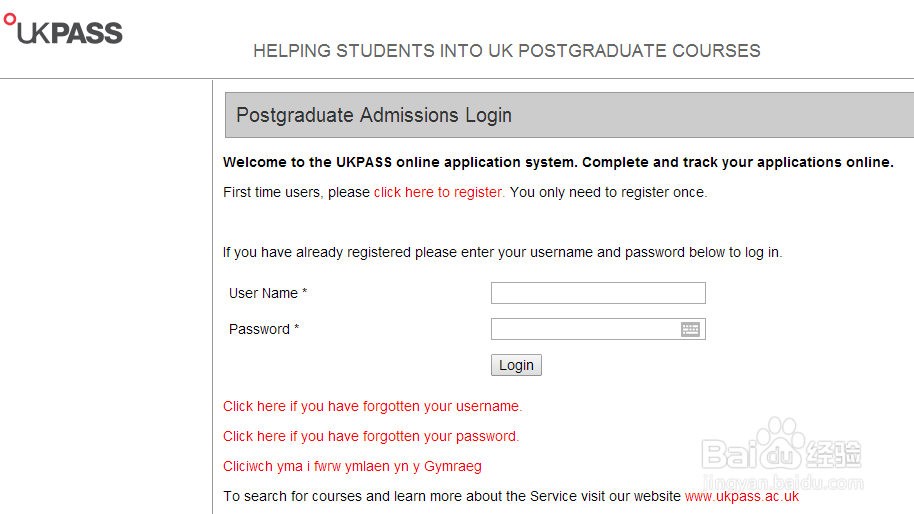Focus the User Name input field

[598, 293]
